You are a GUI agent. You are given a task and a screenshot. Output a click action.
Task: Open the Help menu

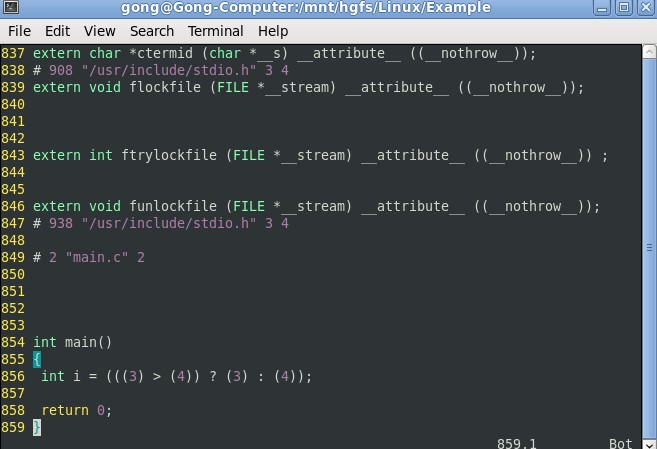pyautogui.click(x=274, y=31)
